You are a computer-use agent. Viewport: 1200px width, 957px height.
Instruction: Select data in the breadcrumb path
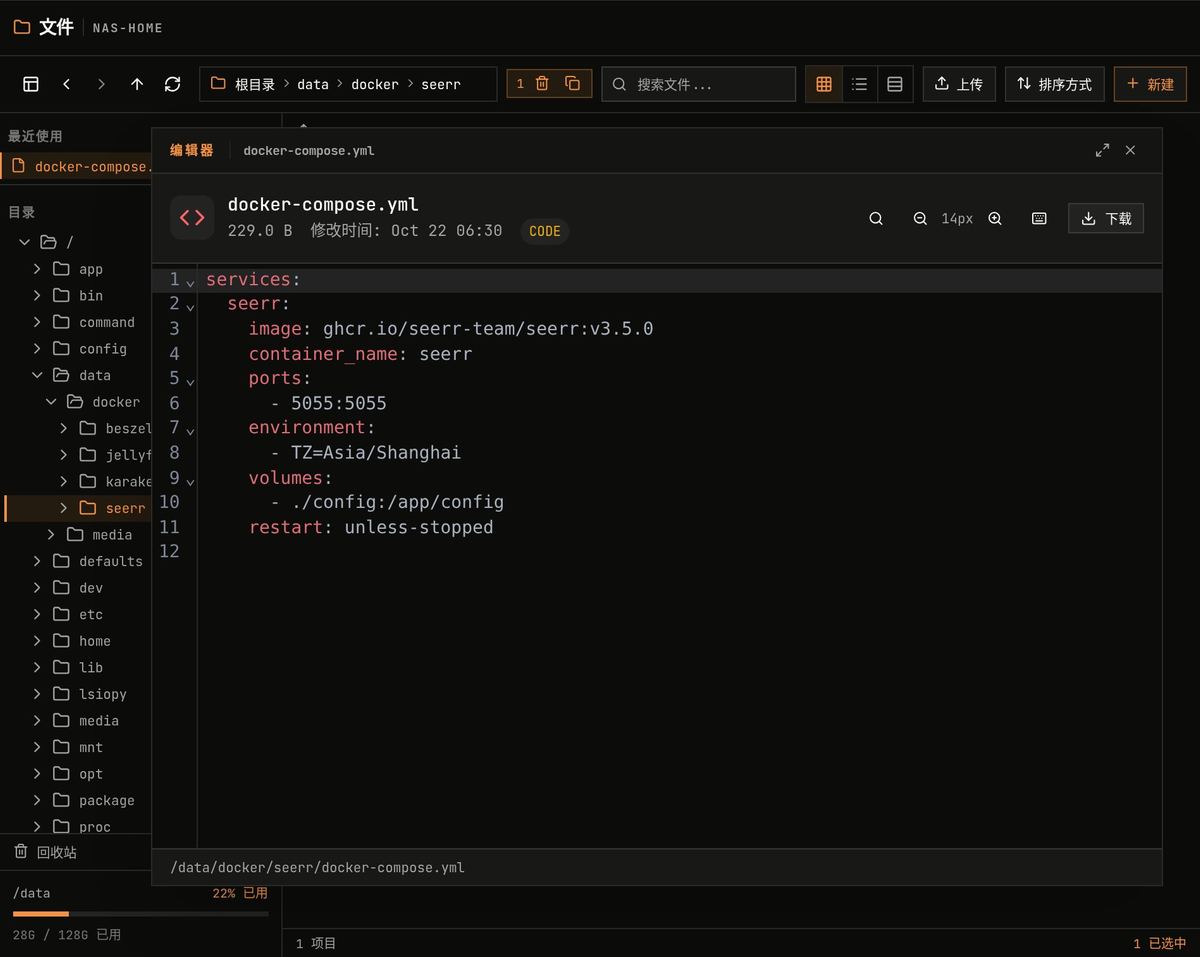point(313,84)
